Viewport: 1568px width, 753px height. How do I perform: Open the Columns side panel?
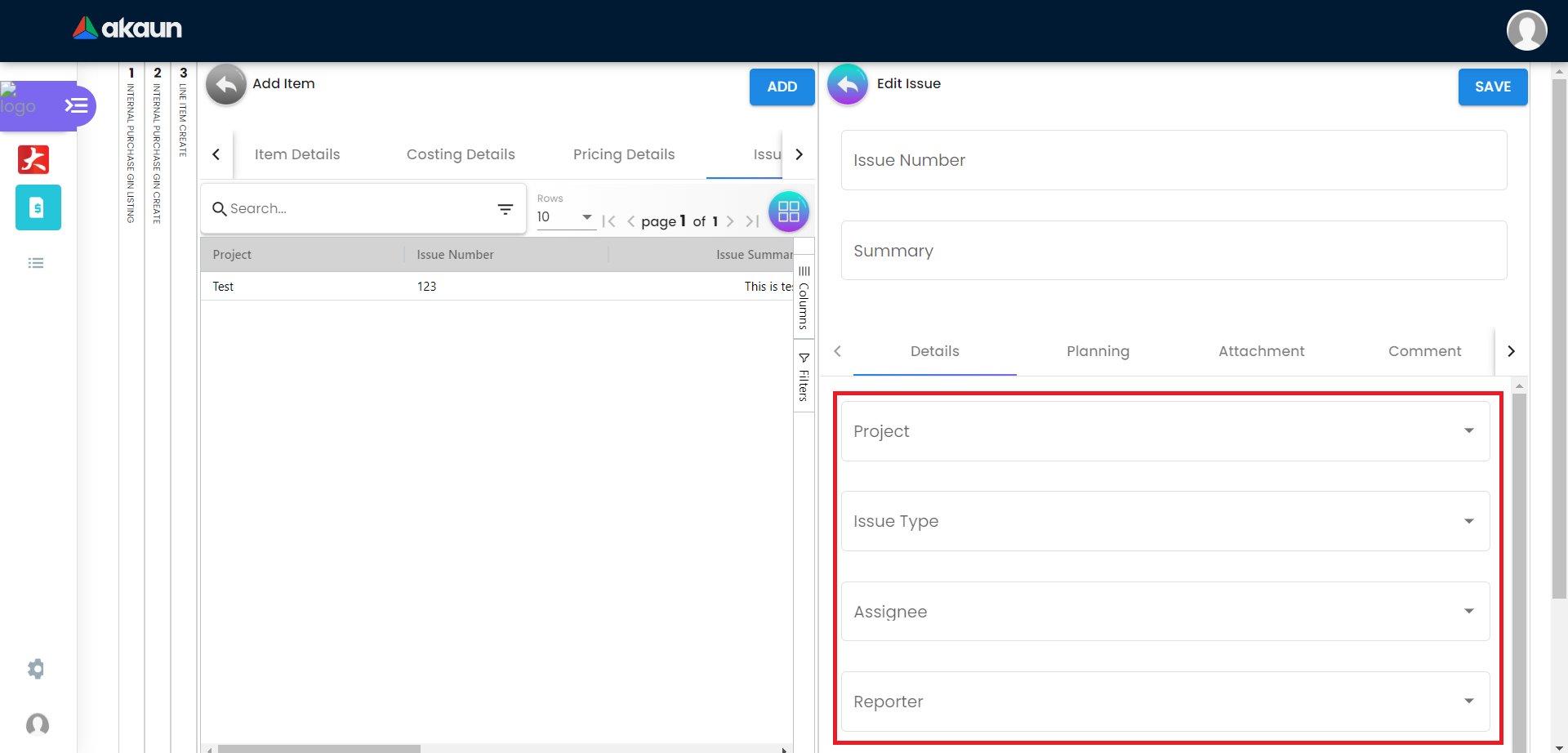point(804,298)
